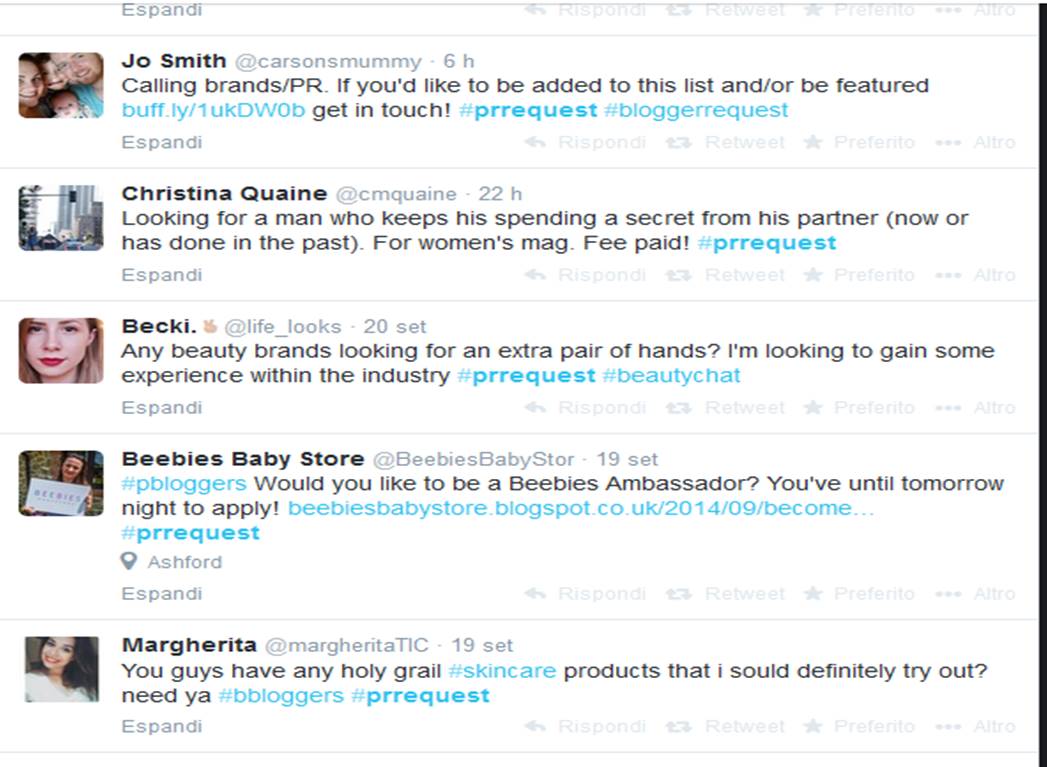
Task: Favorite Jo Smith's tweet with Preferito star
Action: click(x=859, y=142)
